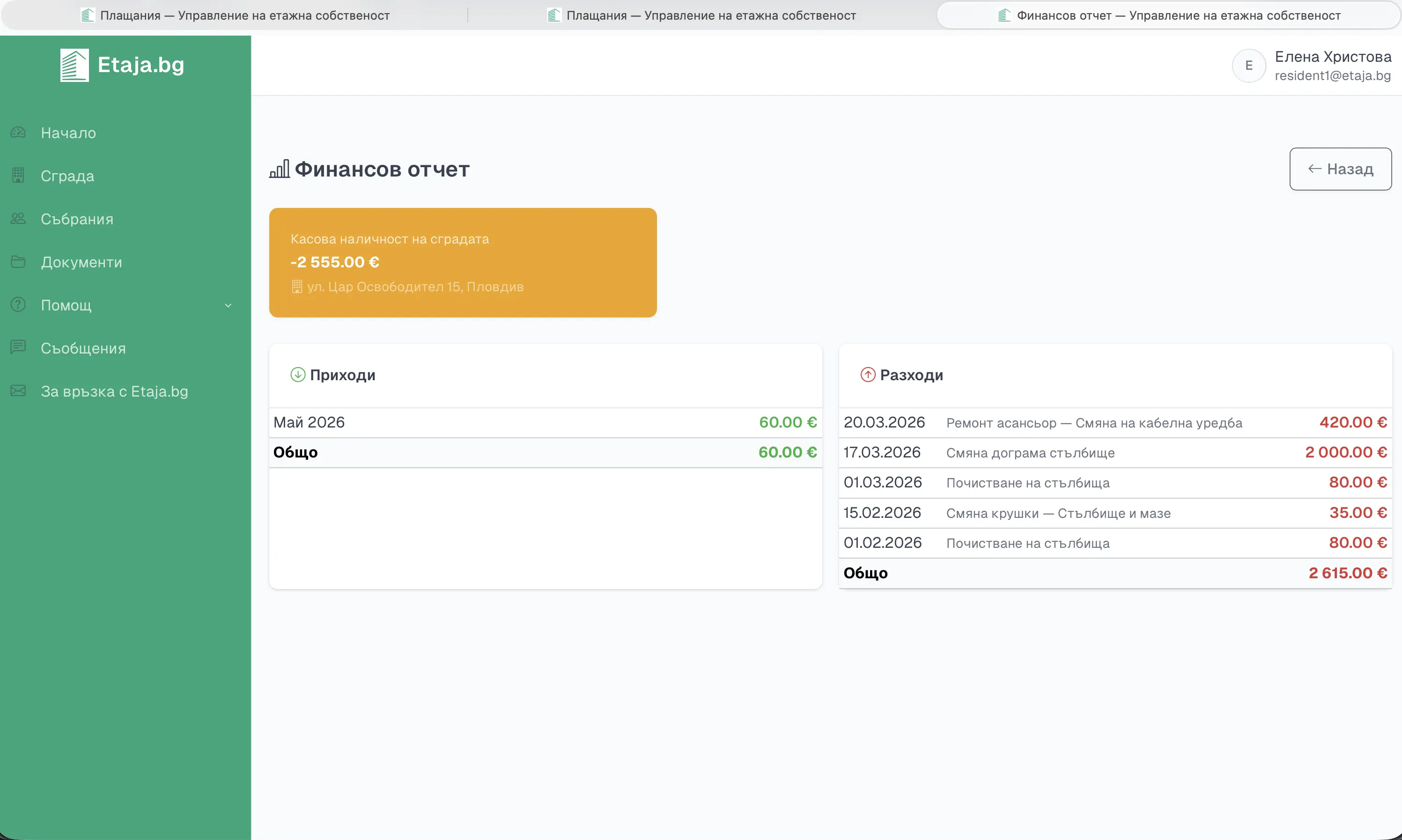
Task: Click the Сграда building icon in sidebar
Action: click(x=18, y=176)
